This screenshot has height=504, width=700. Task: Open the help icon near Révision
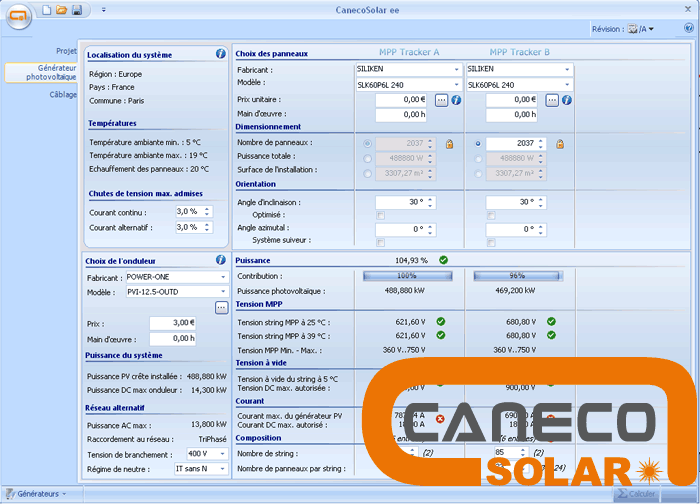(689, 29)
